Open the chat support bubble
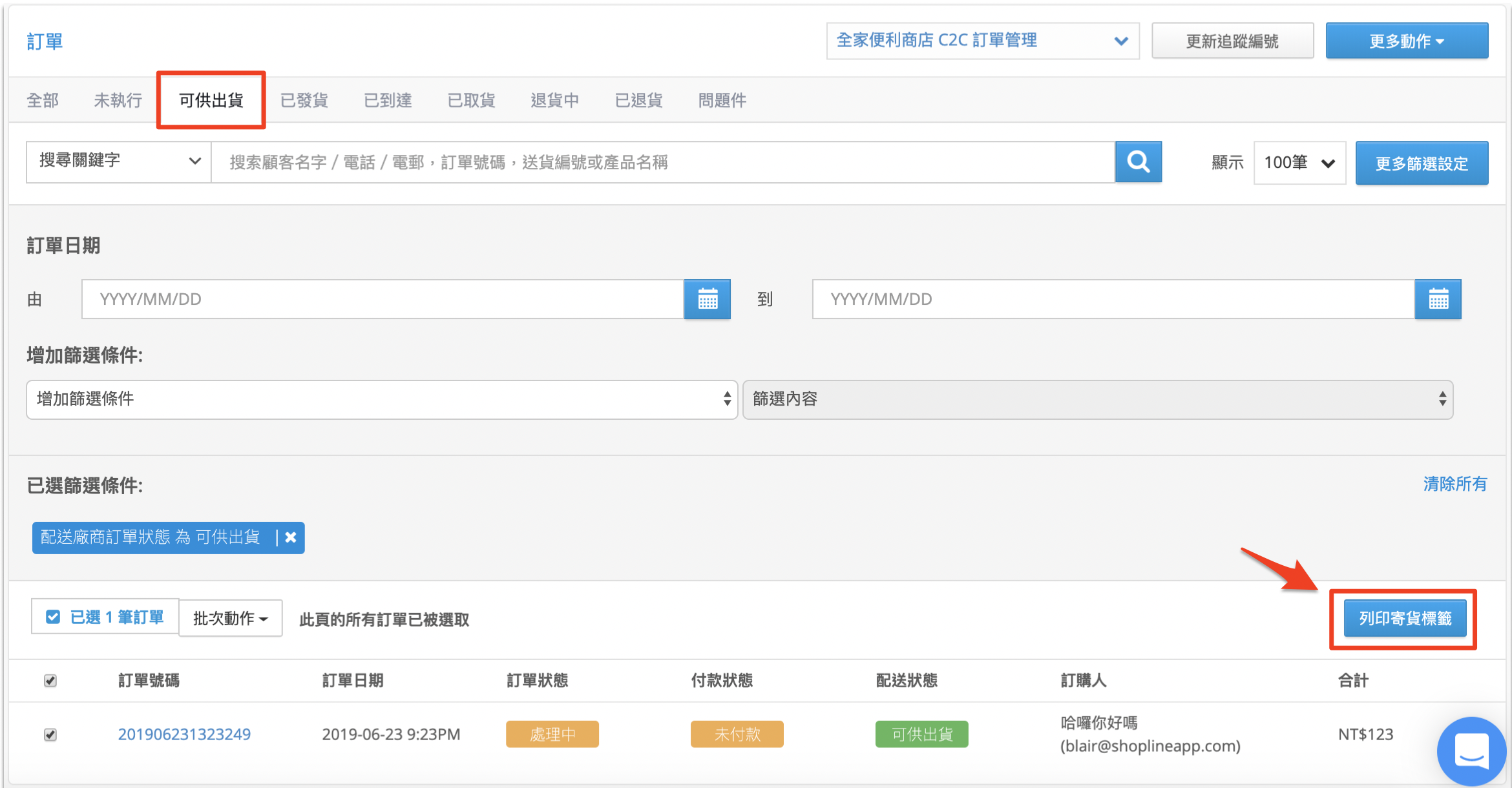The width and height of the screenshot is (1512, 788). click(x=1472, y=751)
